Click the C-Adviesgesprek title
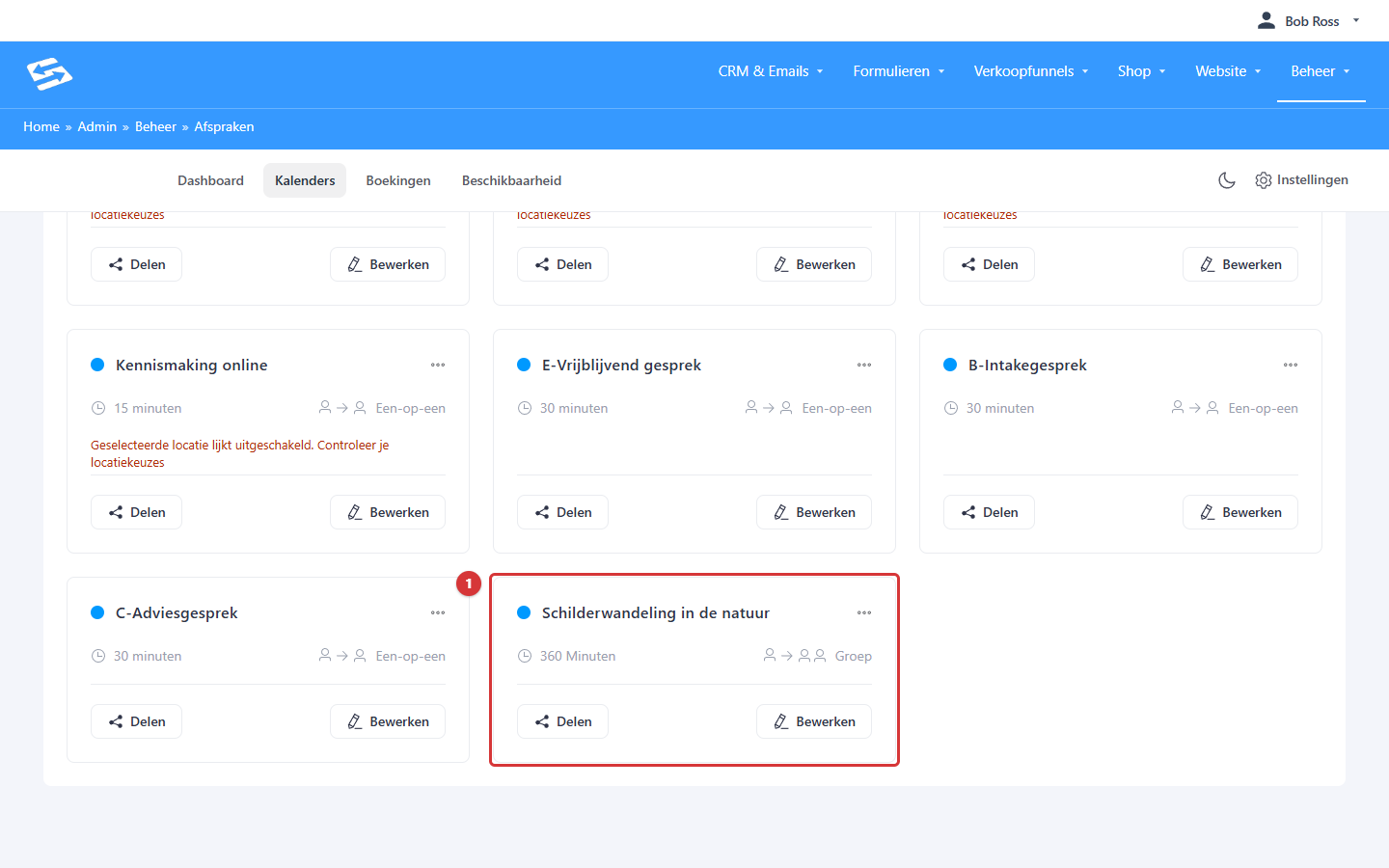Screen dimensions: 1389x868 pyautogui.click(x=177, y=612)
